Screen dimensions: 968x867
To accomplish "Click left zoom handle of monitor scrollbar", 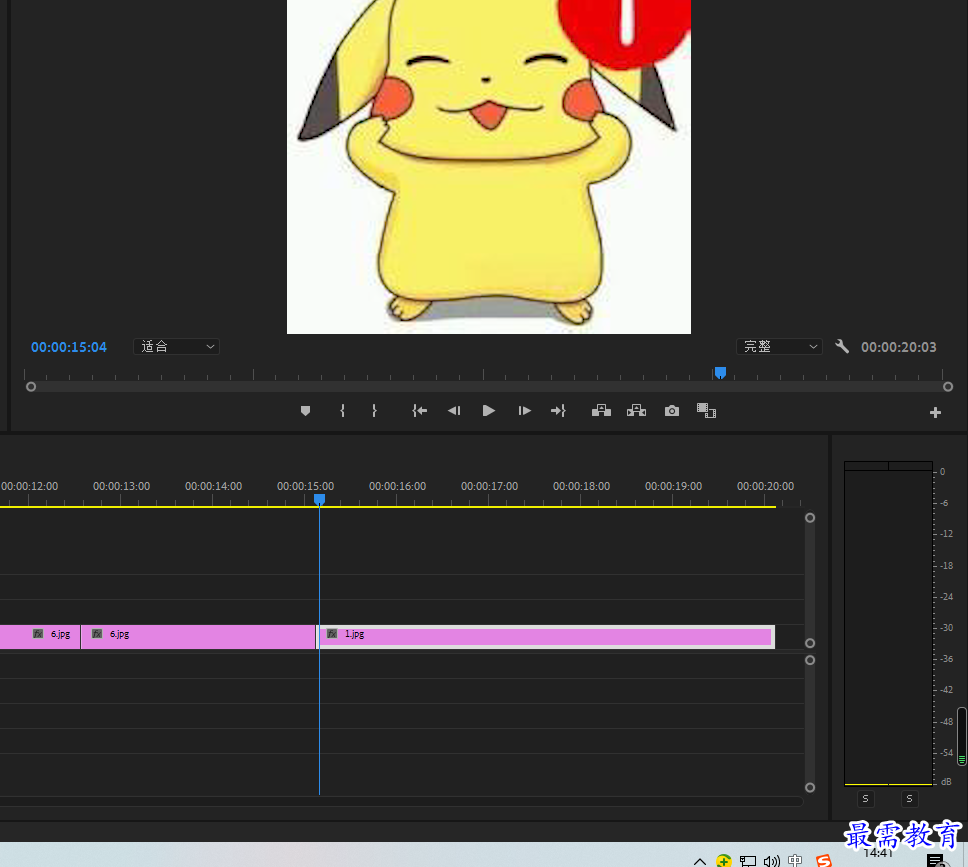I will click(x=31, y=387).
